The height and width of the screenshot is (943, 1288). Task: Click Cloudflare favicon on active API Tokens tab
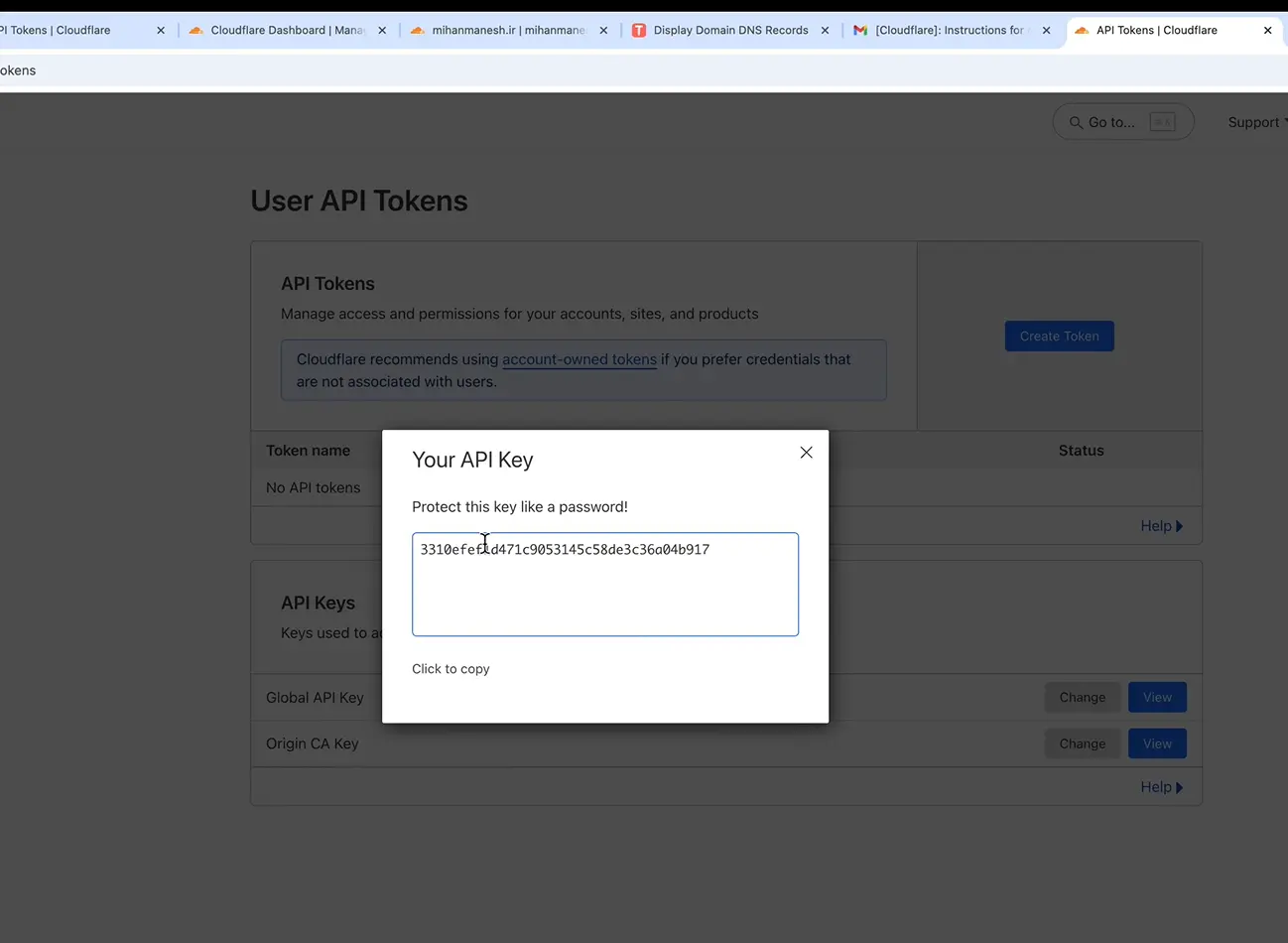coord(1082,31)
